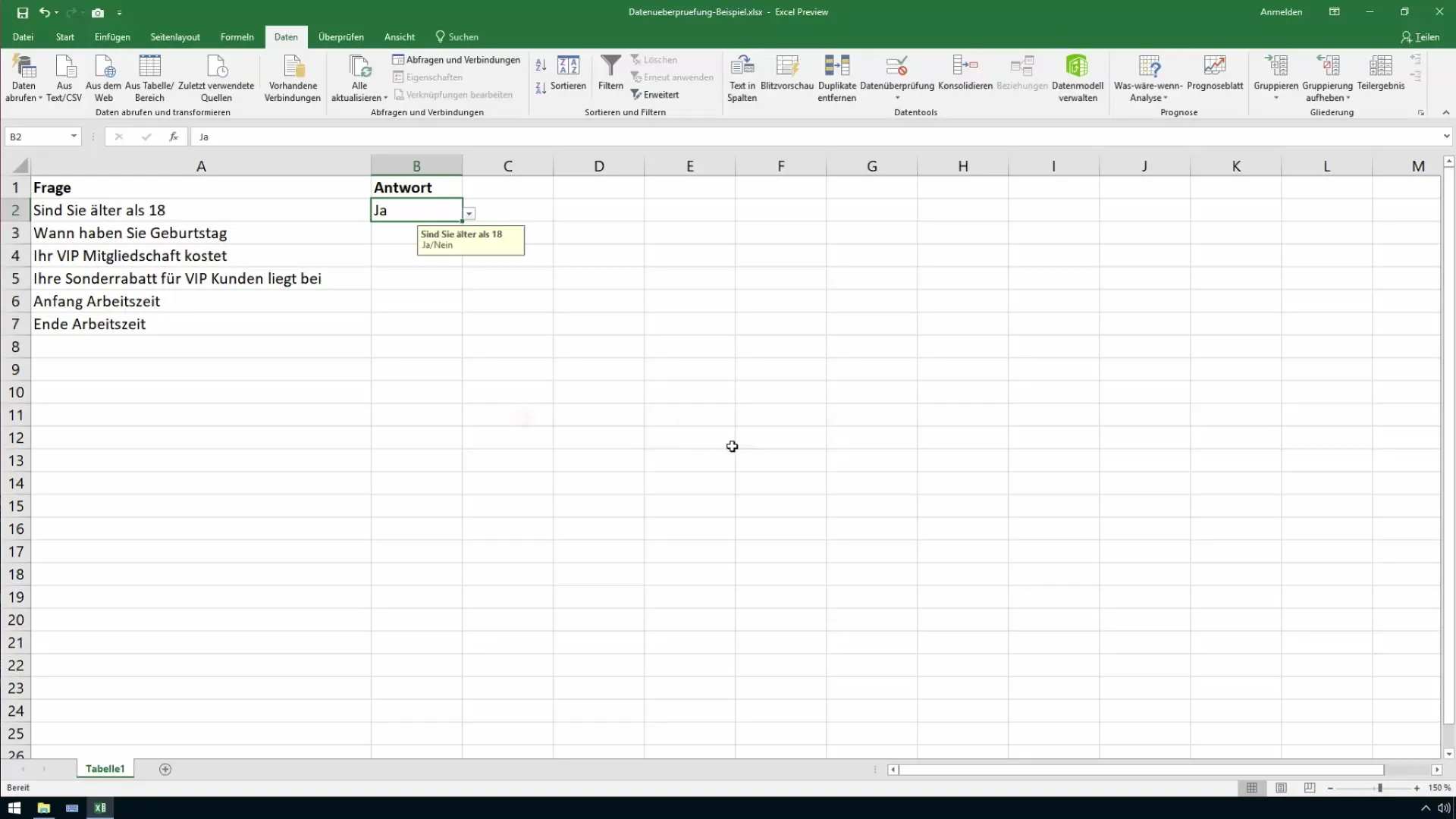Screen dimensions: 1456x819
Task: Open Datenmodell verwalten
Action: [1078, 77]
